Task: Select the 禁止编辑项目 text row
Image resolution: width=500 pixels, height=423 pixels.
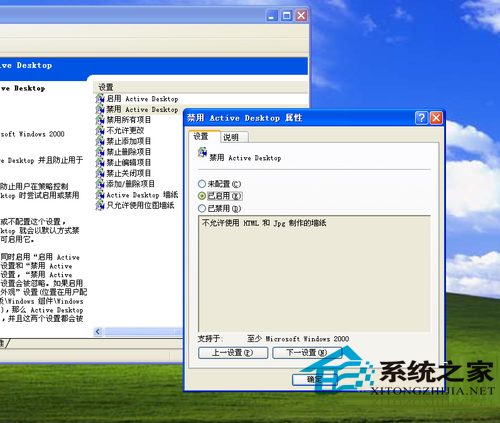Action: [129, 163]
